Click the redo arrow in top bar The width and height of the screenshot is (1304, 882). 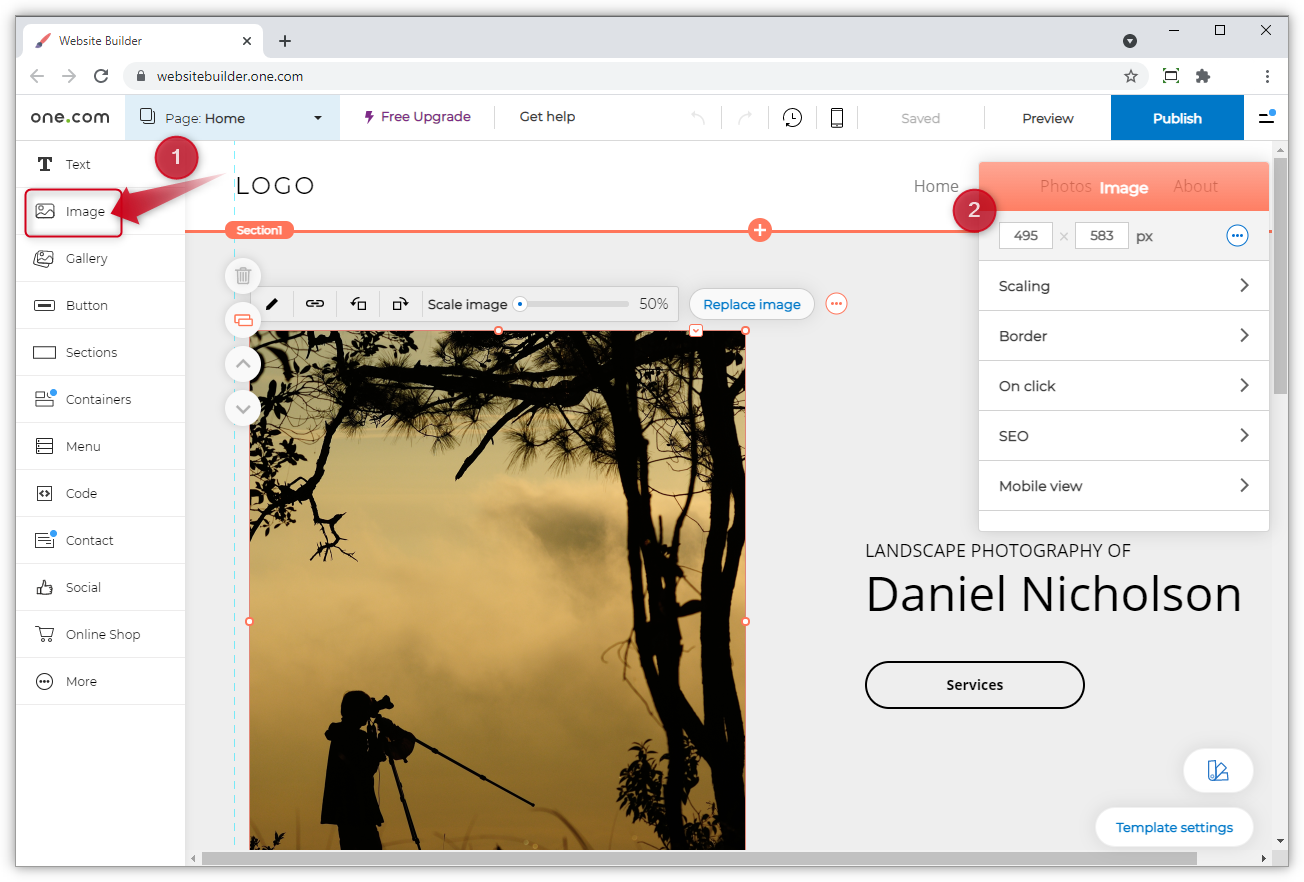[x=744, y=118]
